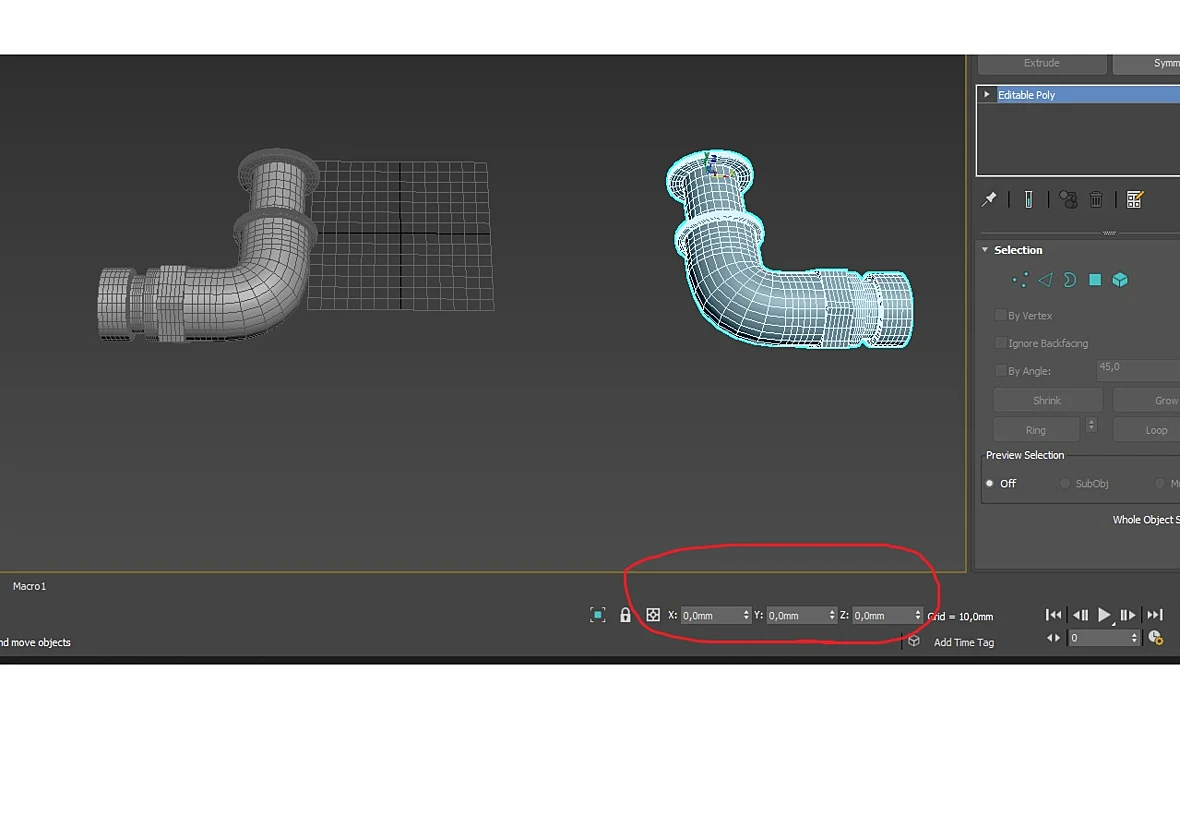The height and width of the screenshot is (827, 1180).
Task: Click Remove modifier trash icon
Action: 1096,199
